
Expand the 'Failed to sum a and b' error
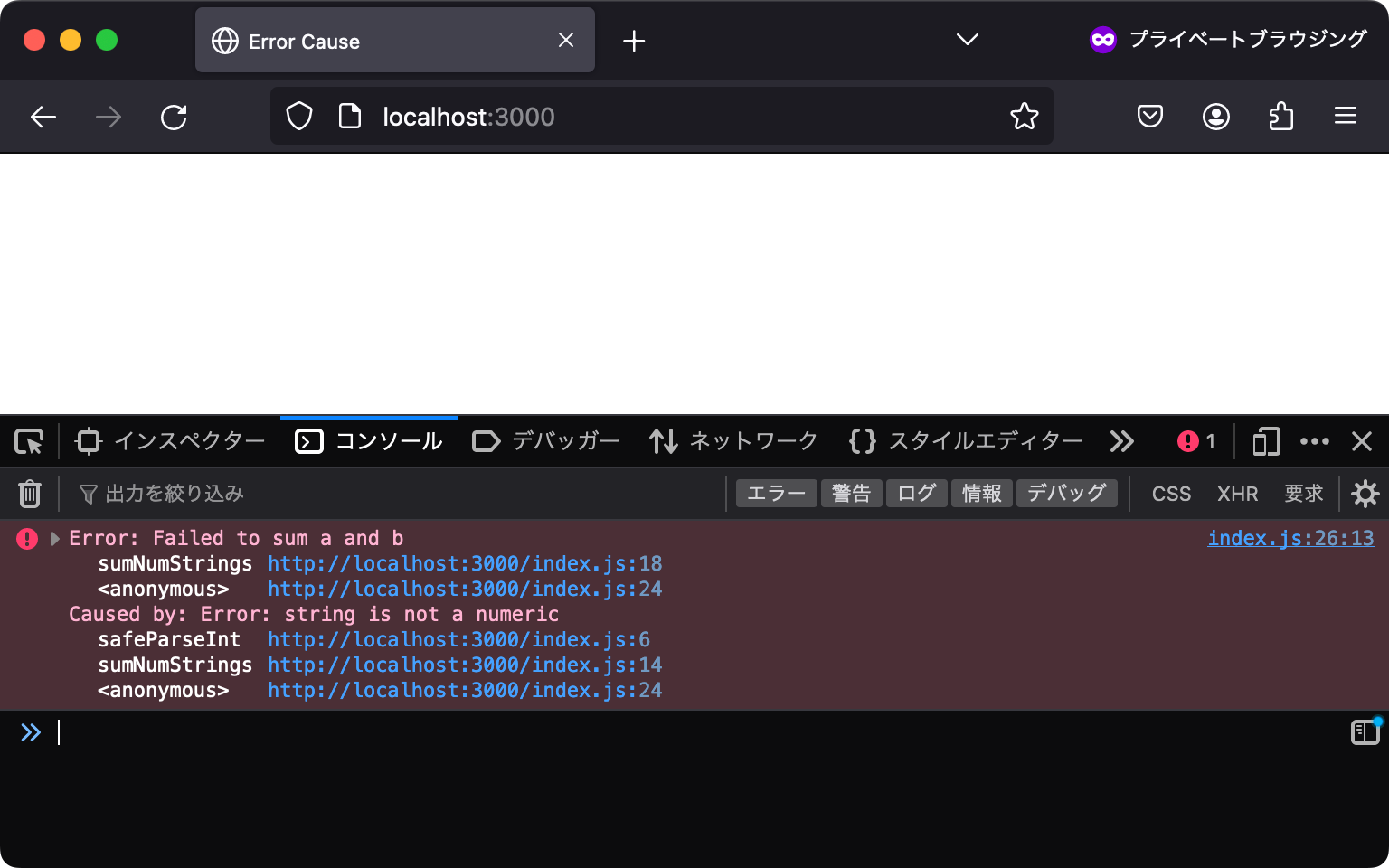(54, 538)
